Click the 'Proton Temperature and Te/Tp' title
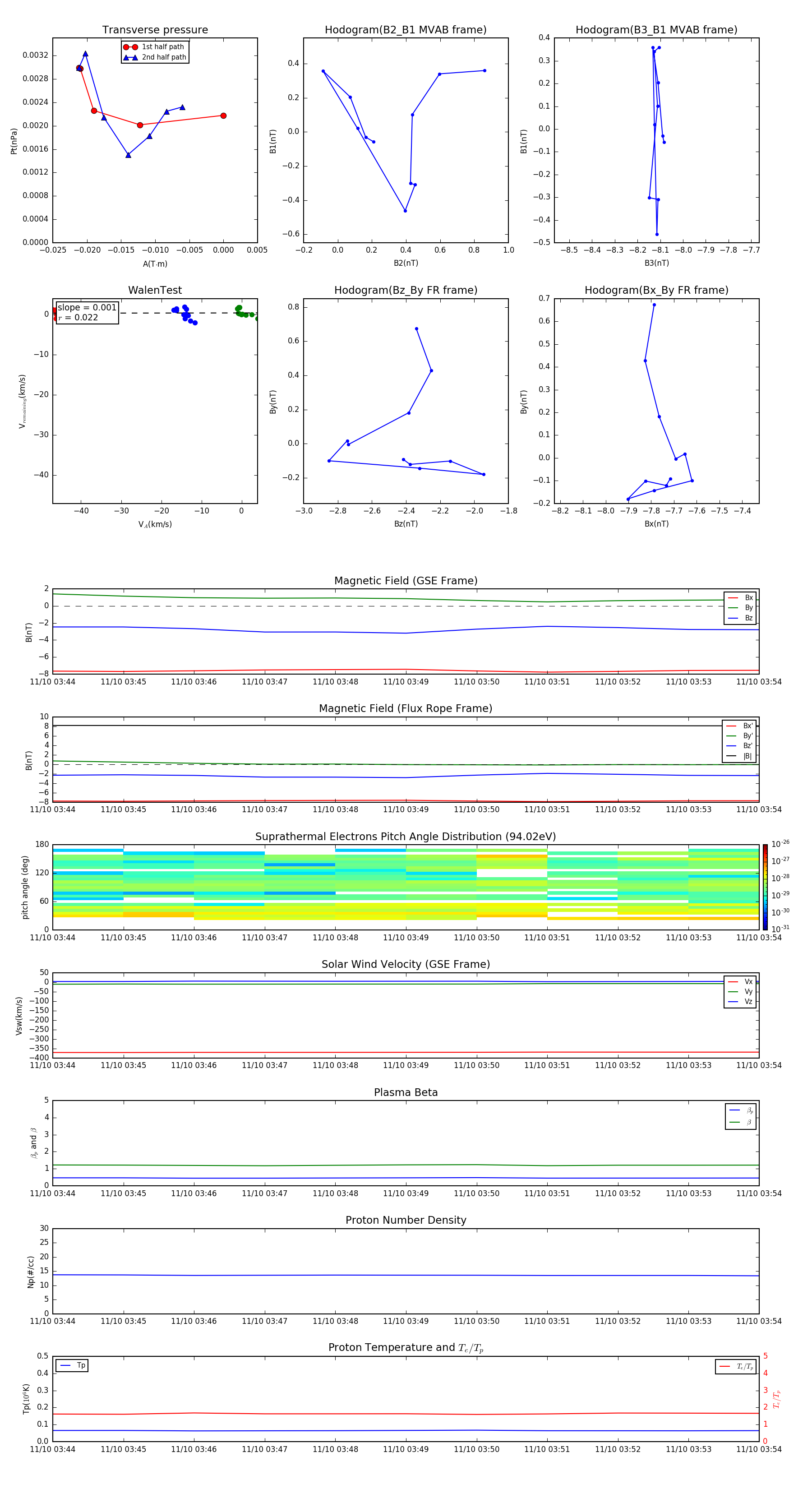Image resolution: width=812 pixels, height=1489 pixels. tap(406, 1348)
